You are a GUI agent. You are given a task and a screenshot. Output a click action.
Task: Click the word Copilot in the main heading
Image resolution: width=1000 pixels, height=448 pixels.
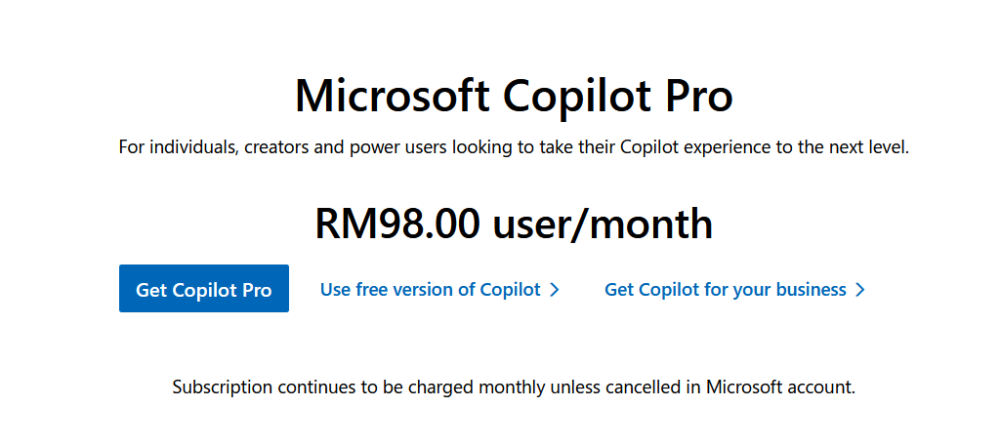click(567, 96)
